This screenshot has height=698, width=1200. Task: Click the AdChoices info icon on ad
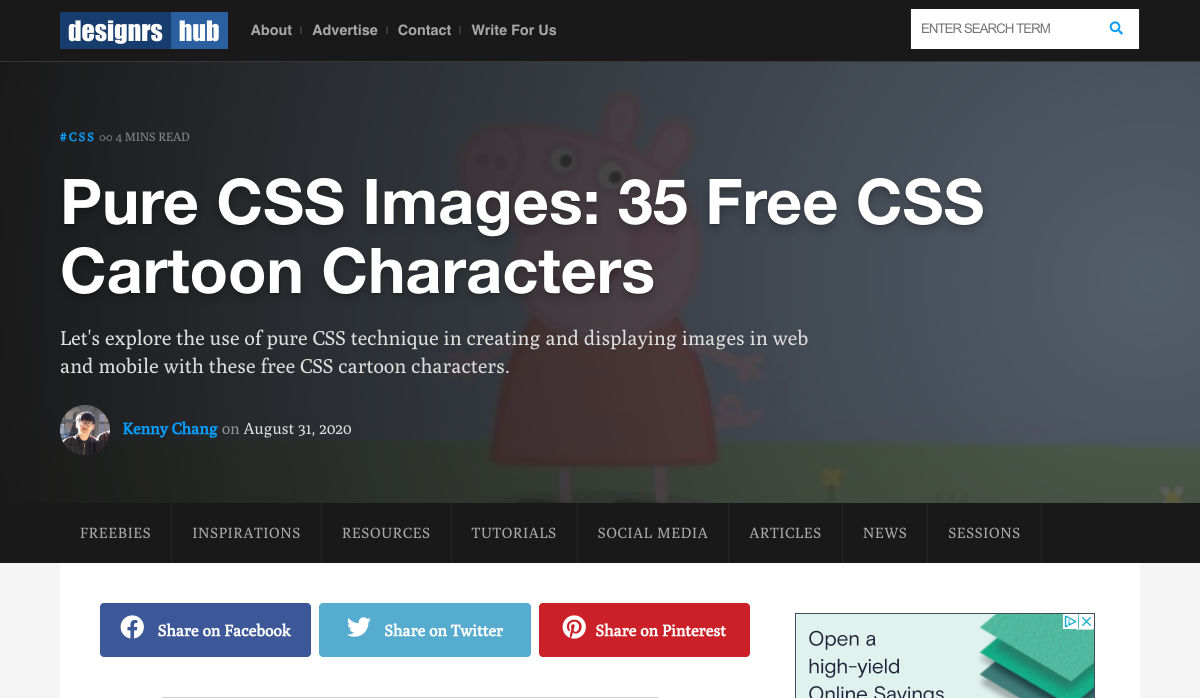[x=1070, y=621]
